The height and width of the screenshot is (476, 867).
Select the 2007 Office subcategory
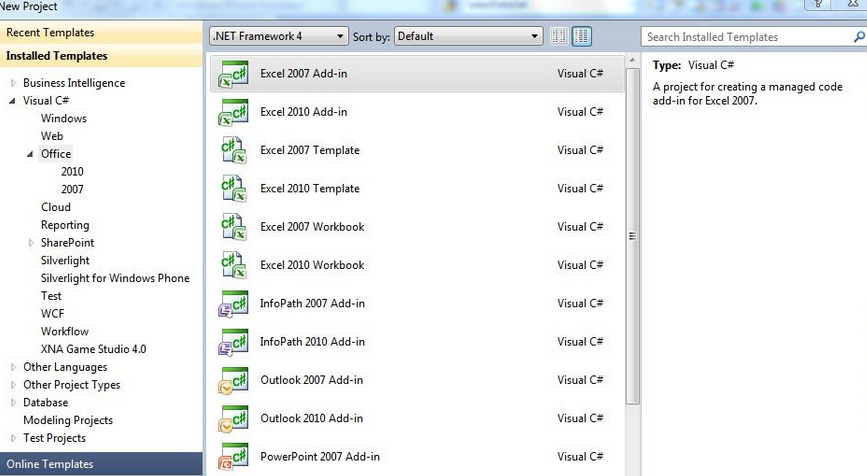pos(72,189)
